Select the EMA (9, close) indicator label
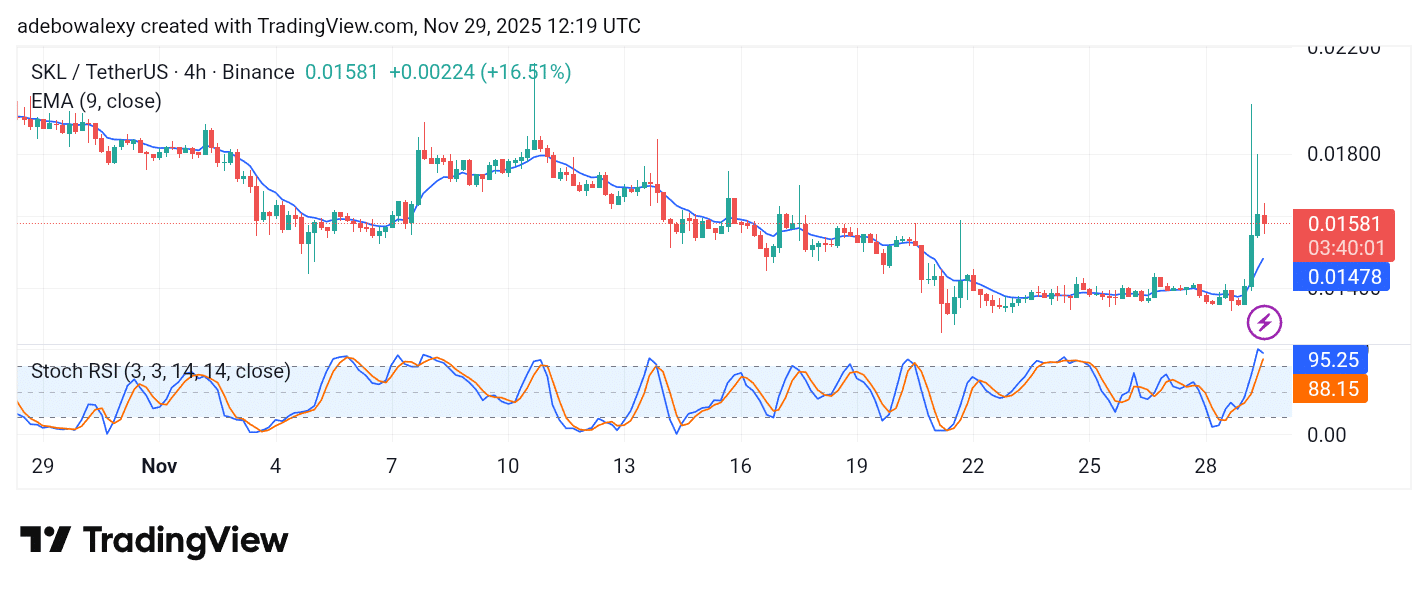This screenshot has width=1428, height=591. [x=95, y=101]
